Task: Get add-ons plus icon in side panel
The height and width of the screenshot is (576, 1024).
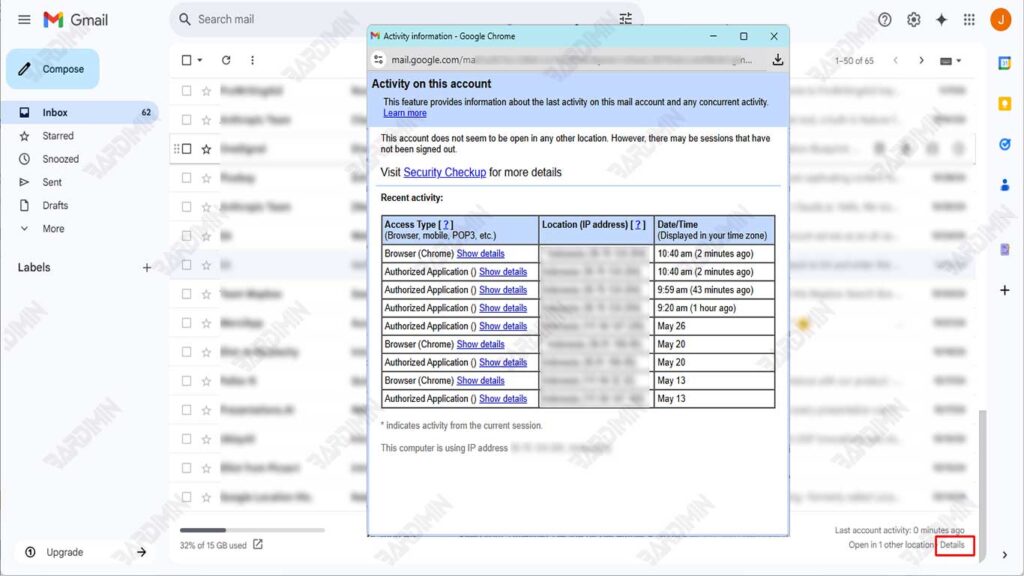Action: tap(1004, 290)
